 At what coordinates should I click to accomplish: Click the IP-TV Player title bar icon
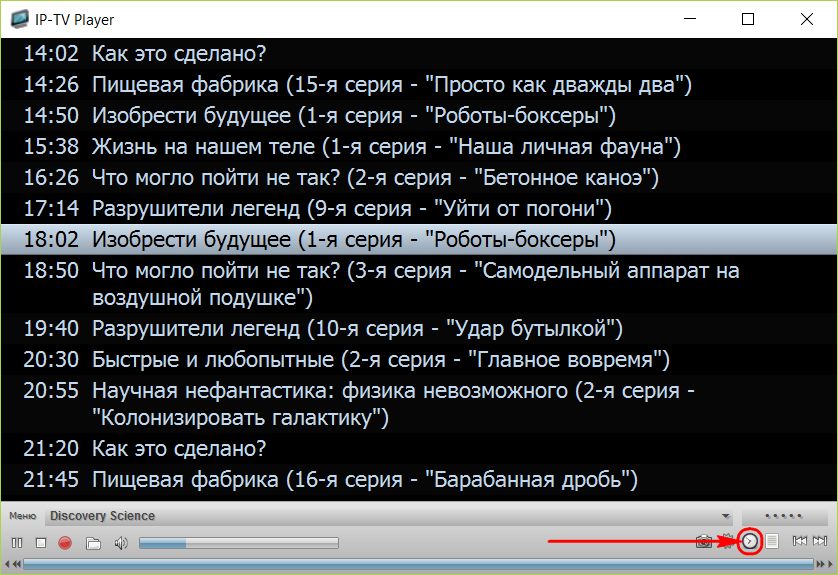click(20, 19)
